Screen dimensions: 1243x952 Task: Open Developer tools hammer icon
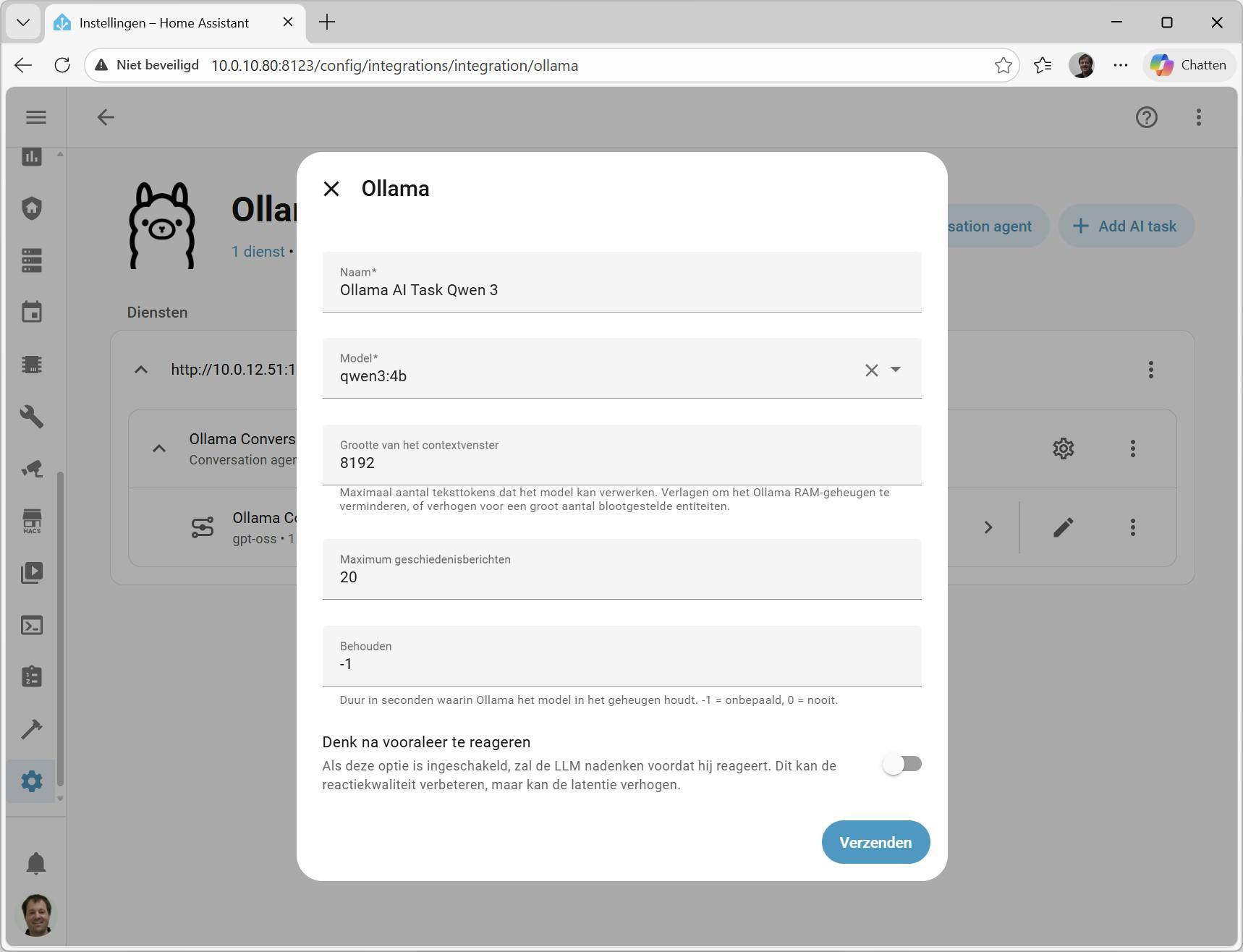(32, 729)
